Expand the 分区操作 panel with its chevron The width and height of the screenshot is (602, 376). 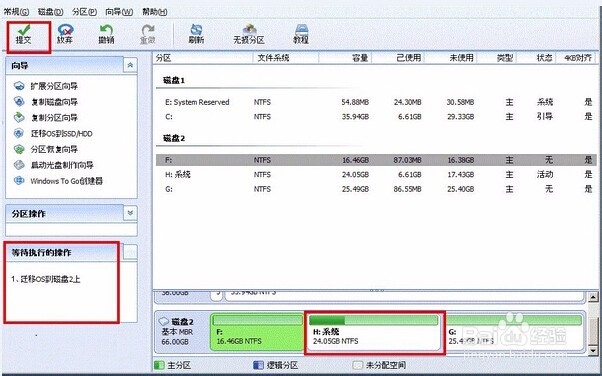click(130, 213)
